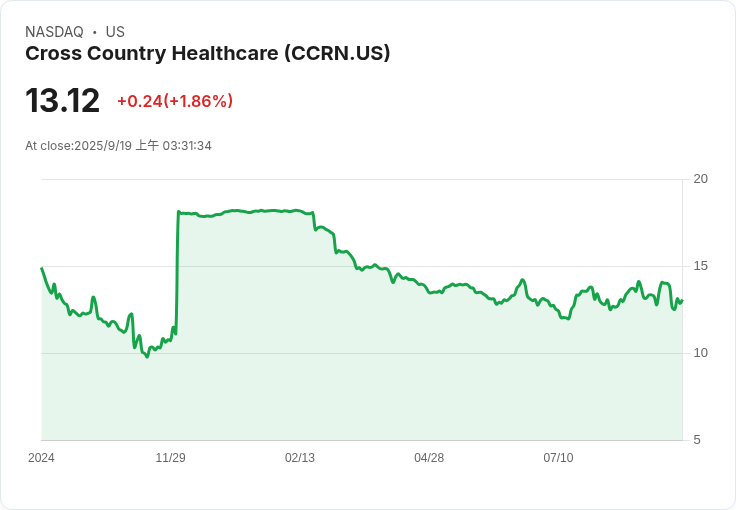736x510 pixels.
Task: Click the 10 y-axis price label
Action: (700, 353)
